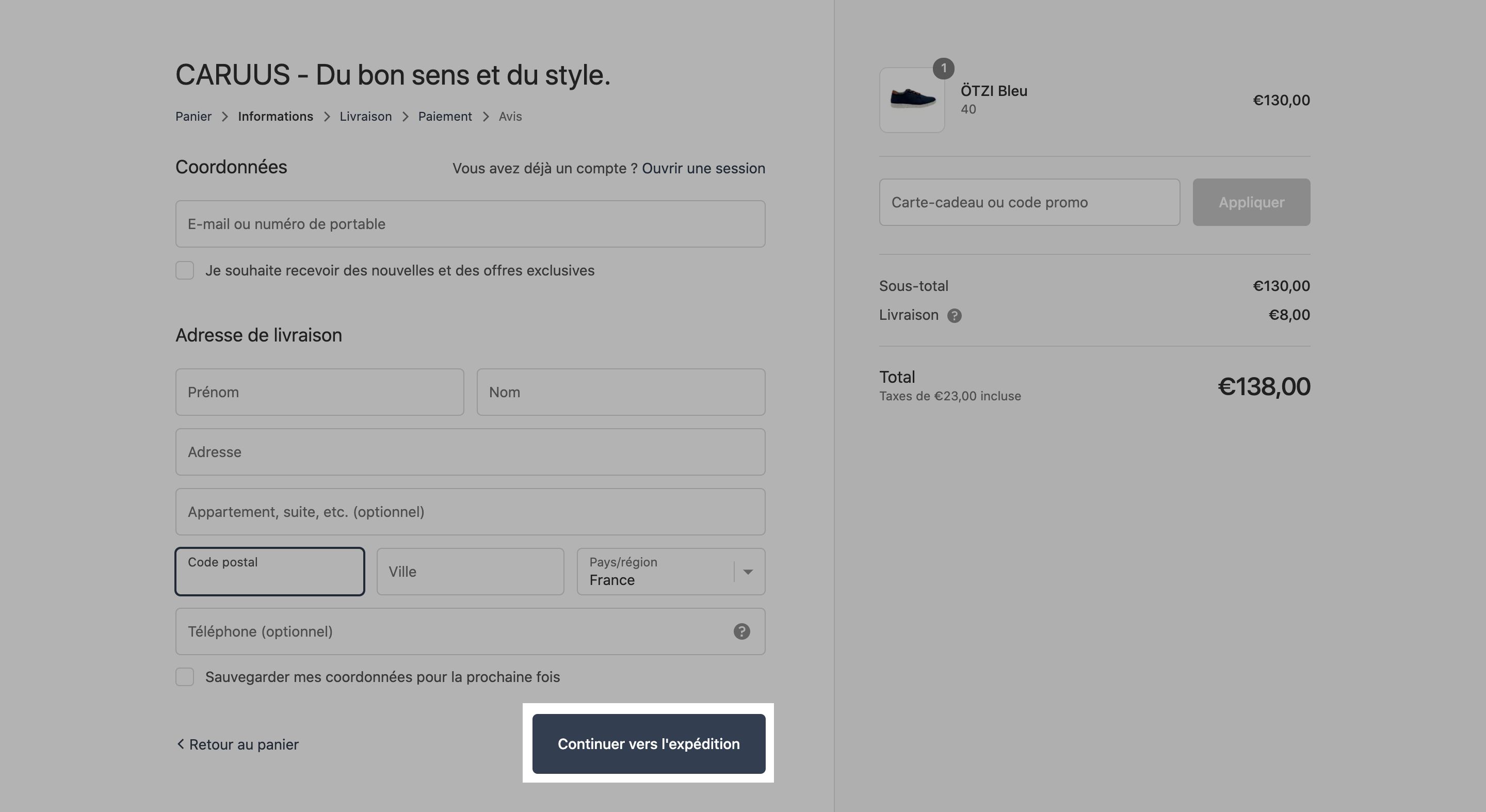This screenshot has height=812, width=1486.
Task: Click into the Prénom field
Action: (319, 392)
